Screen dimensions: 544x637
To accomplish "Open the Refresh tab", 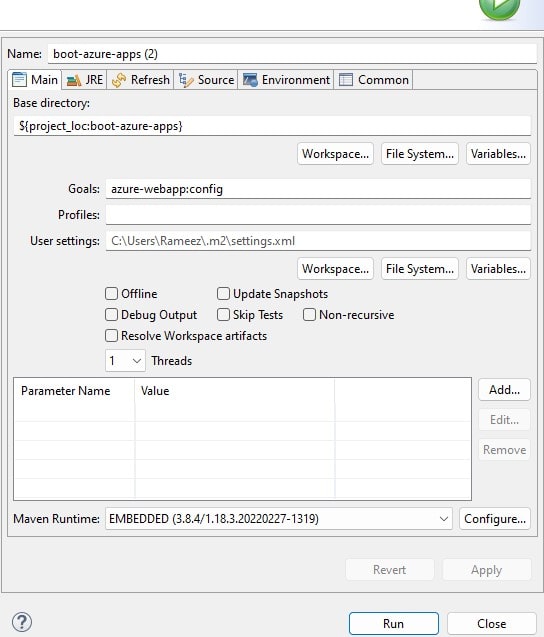I will click(x=141, y=80).
